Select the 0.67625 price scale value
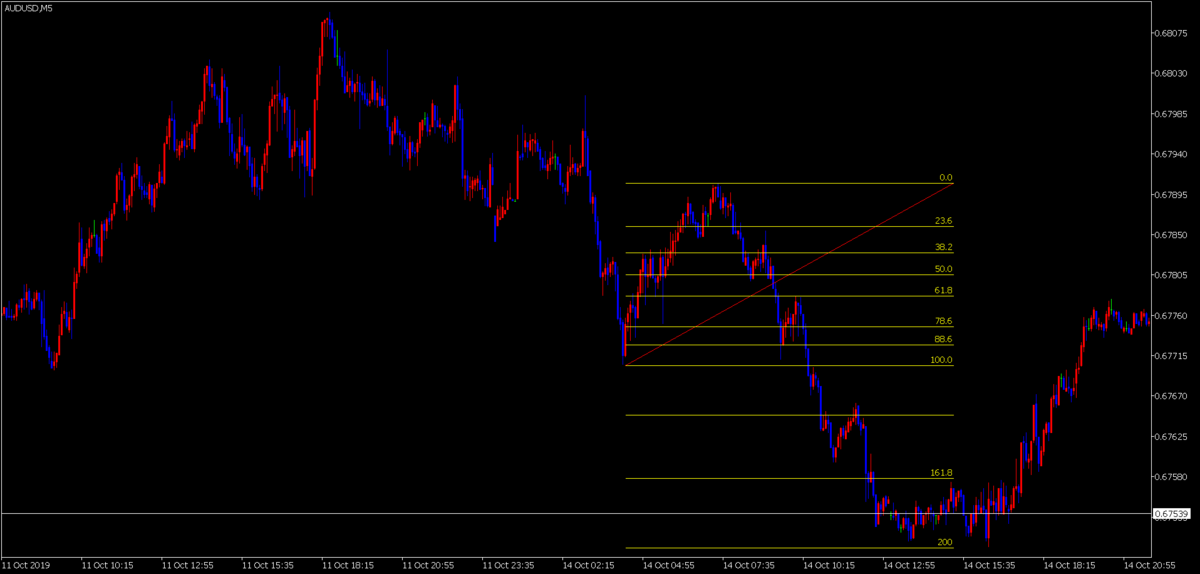1200x574 pixels. click(1171, 437)
